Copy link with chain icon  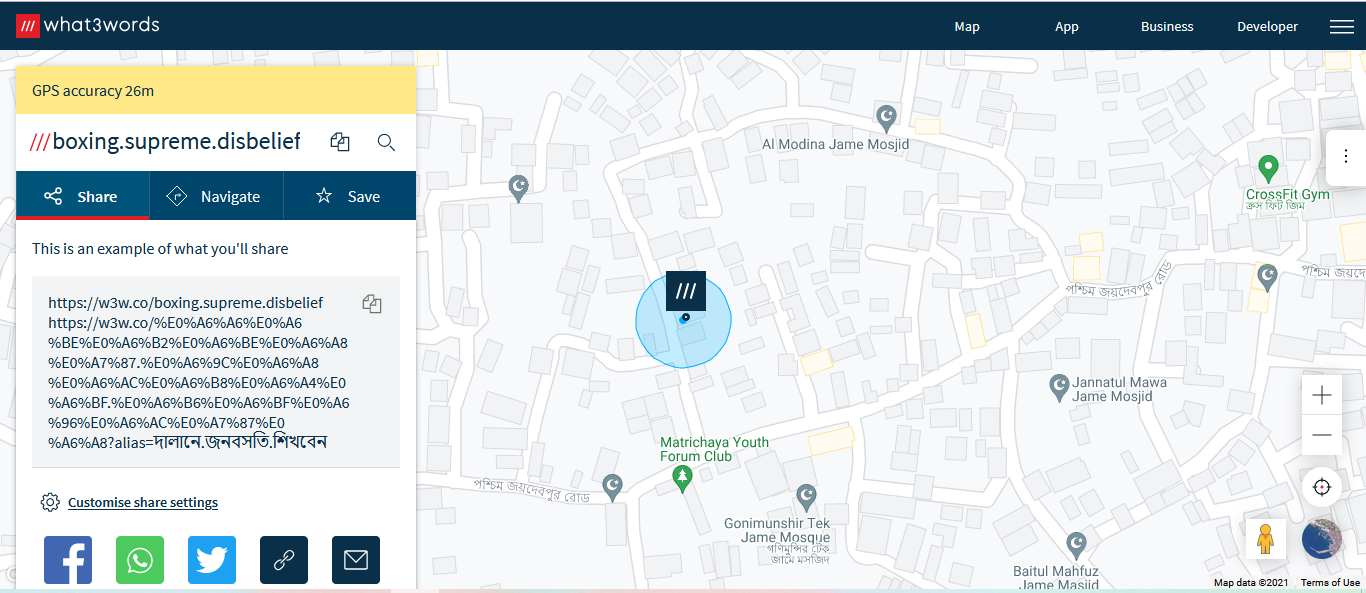pos(284,560)
